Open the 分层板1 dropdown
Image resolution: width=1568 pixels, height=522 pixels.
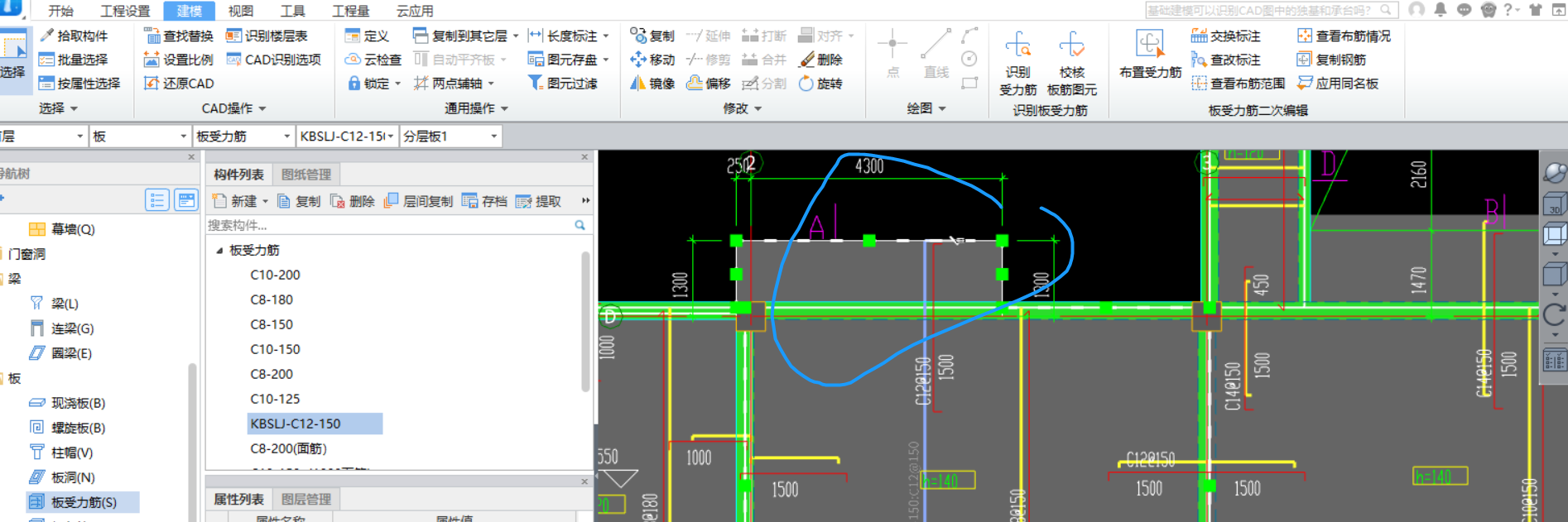click(x=493, y=136)
